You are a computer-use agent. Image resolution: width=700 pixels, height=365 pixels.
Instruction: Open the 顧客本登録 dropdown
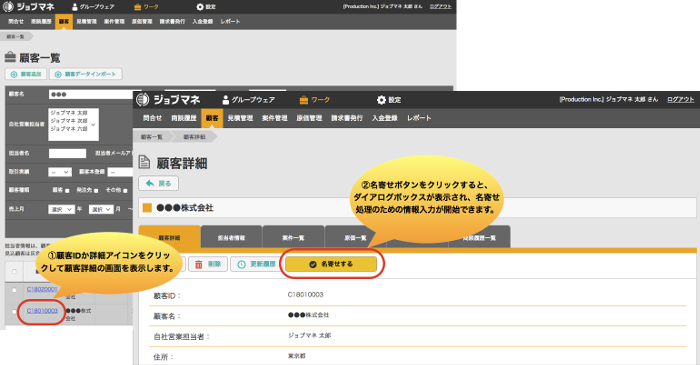[121, 172]
